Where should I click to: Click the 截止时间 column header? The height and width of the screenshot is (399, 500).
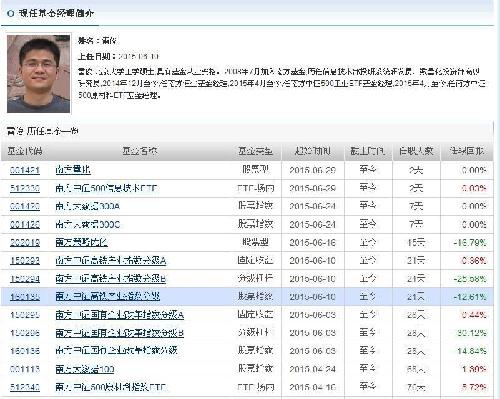367,151
